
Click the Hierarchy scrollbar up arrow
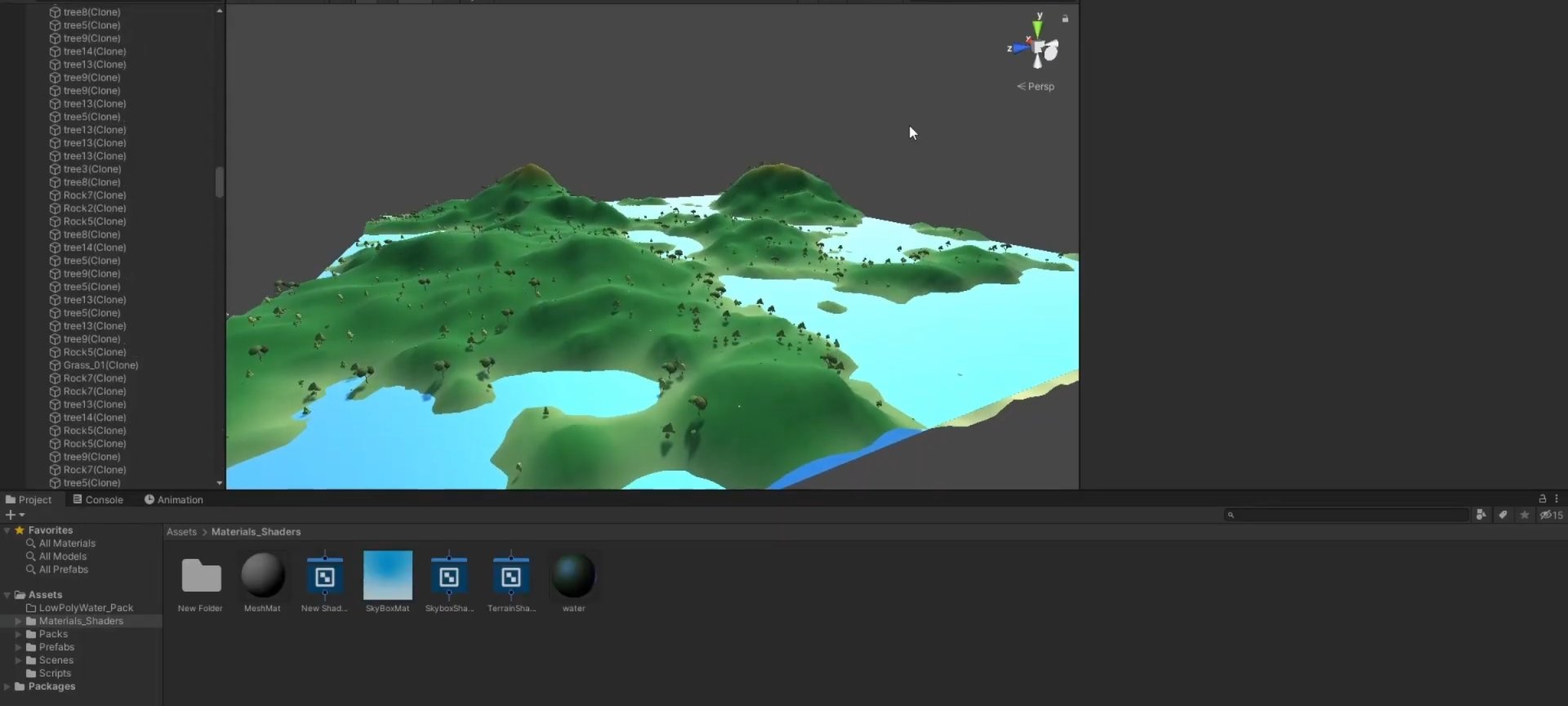click(x=219, y=11)
